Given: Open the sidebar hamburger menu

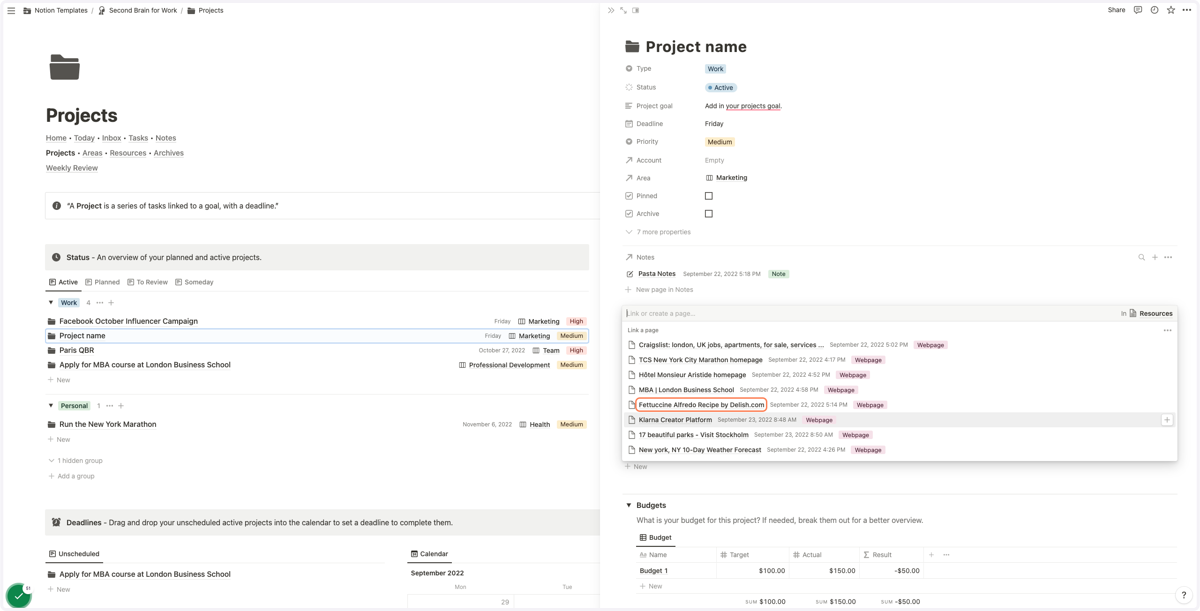Looking at the screenshot, I should tap(11, 10).
